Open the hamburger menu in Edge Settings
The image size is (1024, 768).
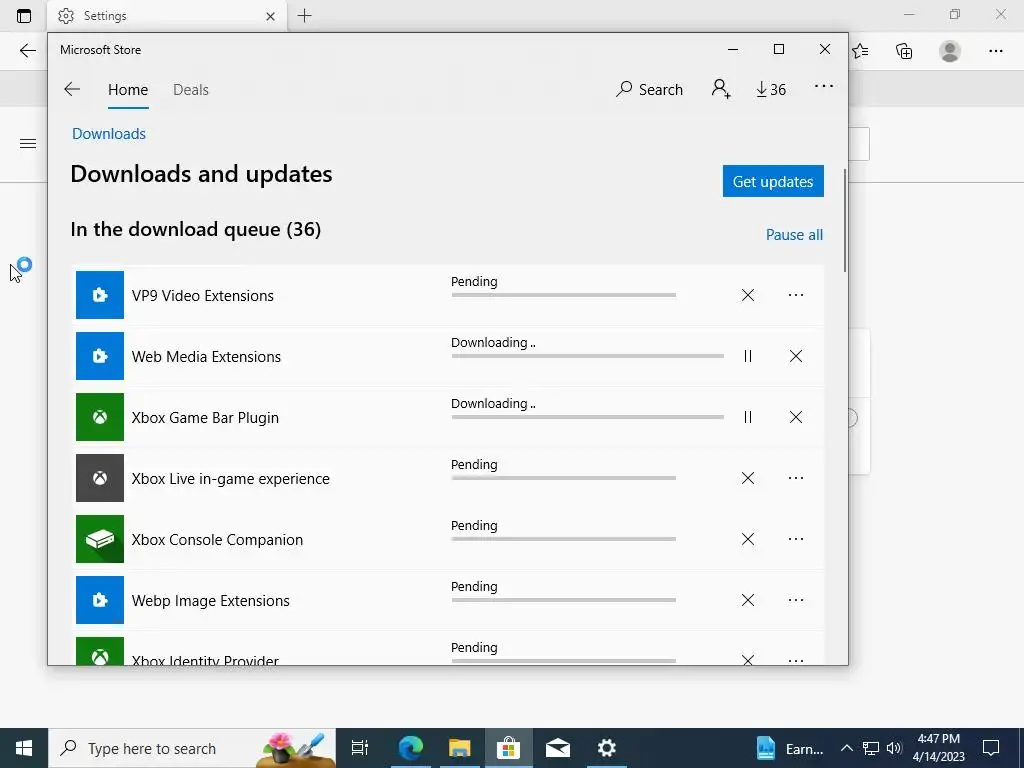click(x=27, y=144)
